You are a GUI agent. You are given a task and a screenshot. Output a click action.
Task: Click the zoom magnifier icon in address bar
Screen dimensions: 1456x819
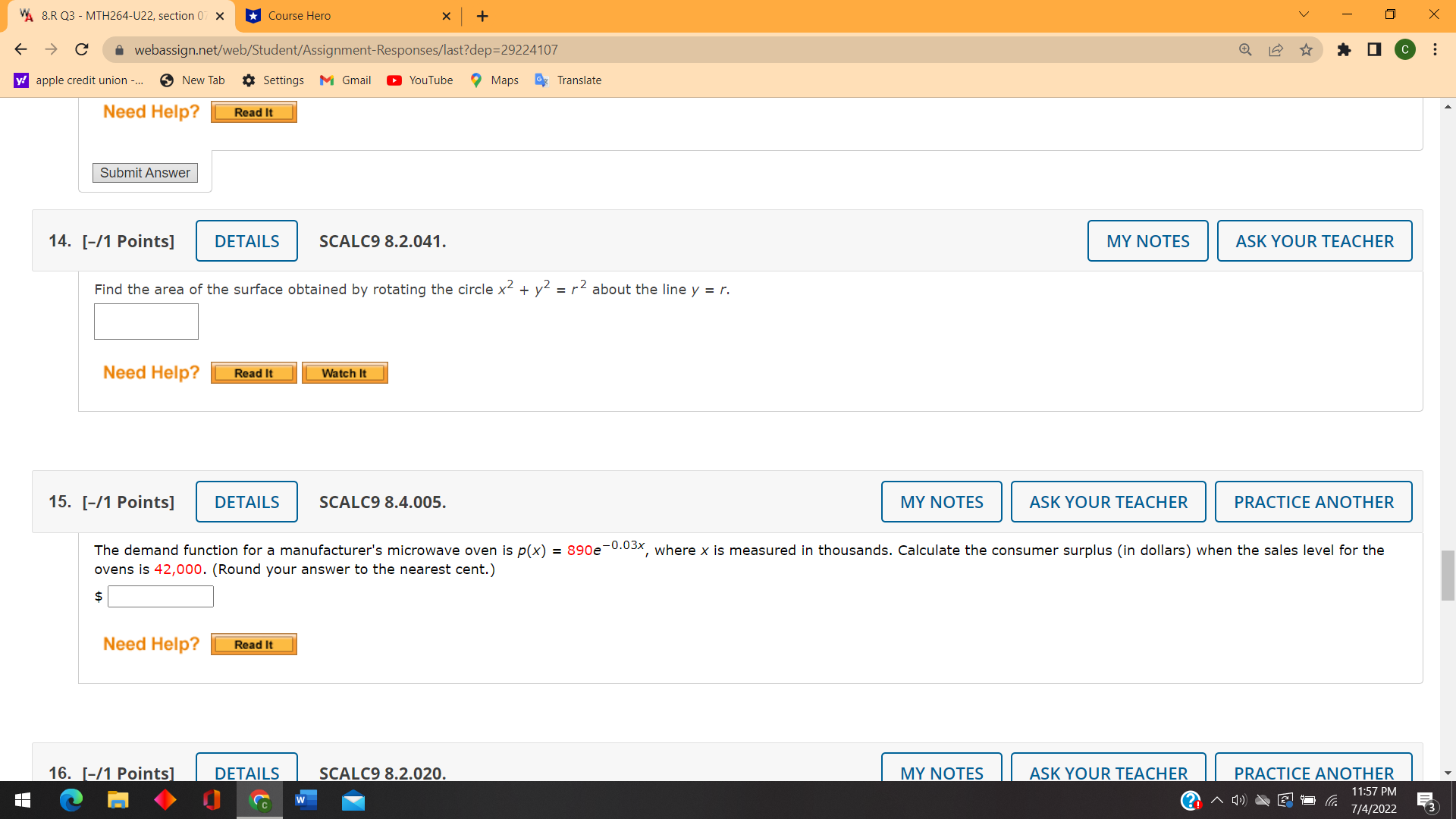pyautogui.click(x=1245, y=50)
